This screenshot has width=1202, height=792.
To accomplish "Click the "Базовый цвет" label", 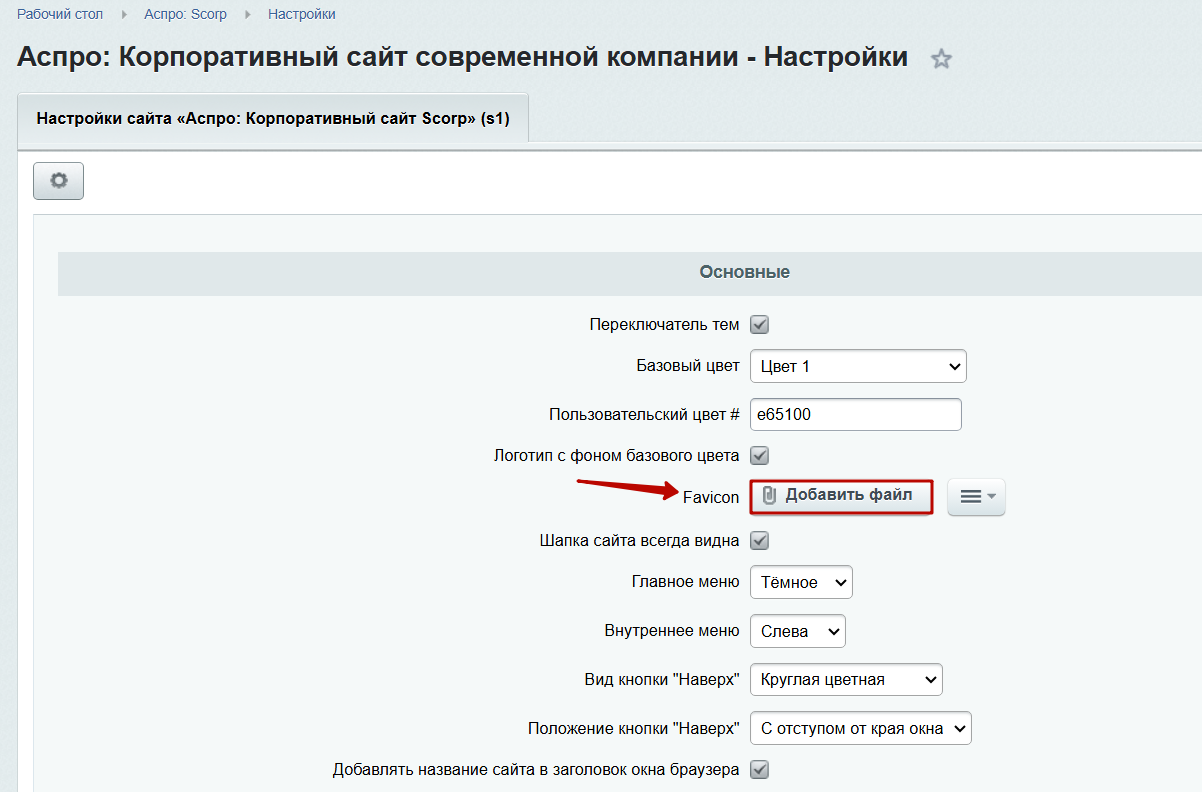I will pyautogui.click(x=688, y=366).
